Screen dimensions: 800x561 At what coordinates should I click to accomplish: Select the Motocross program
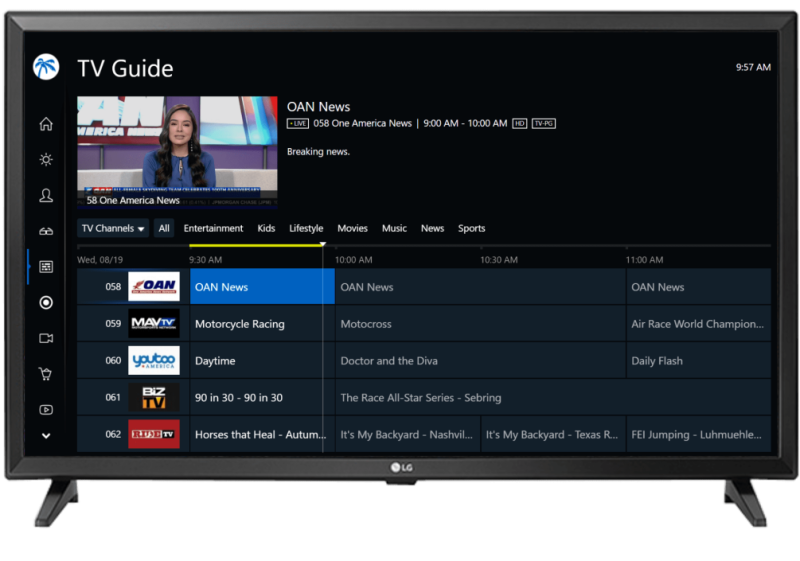click(480, 324)
